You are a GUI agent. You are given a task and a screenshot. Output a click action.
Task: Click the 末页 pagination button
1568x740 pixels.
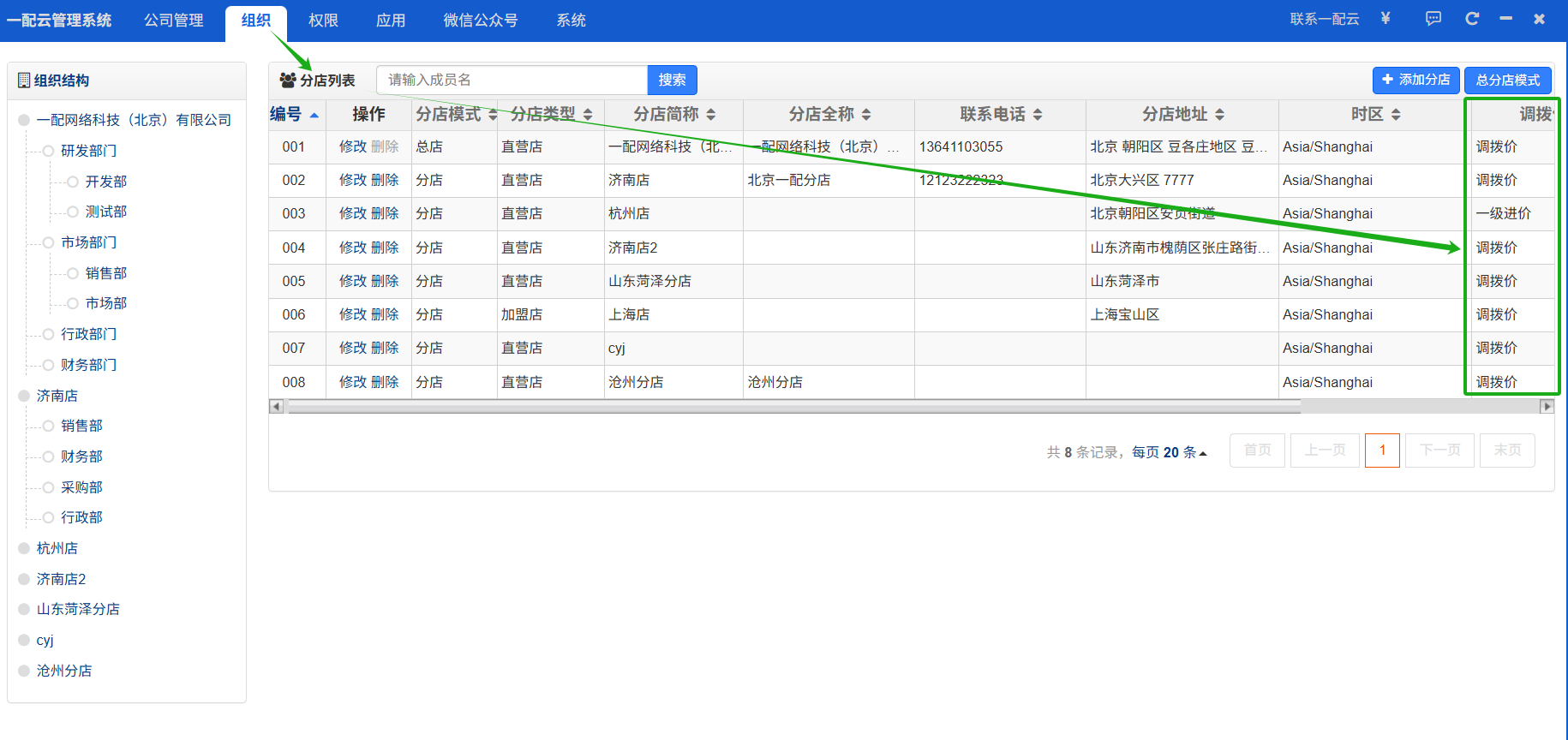pyautogui.click(x=1507, y=451)
